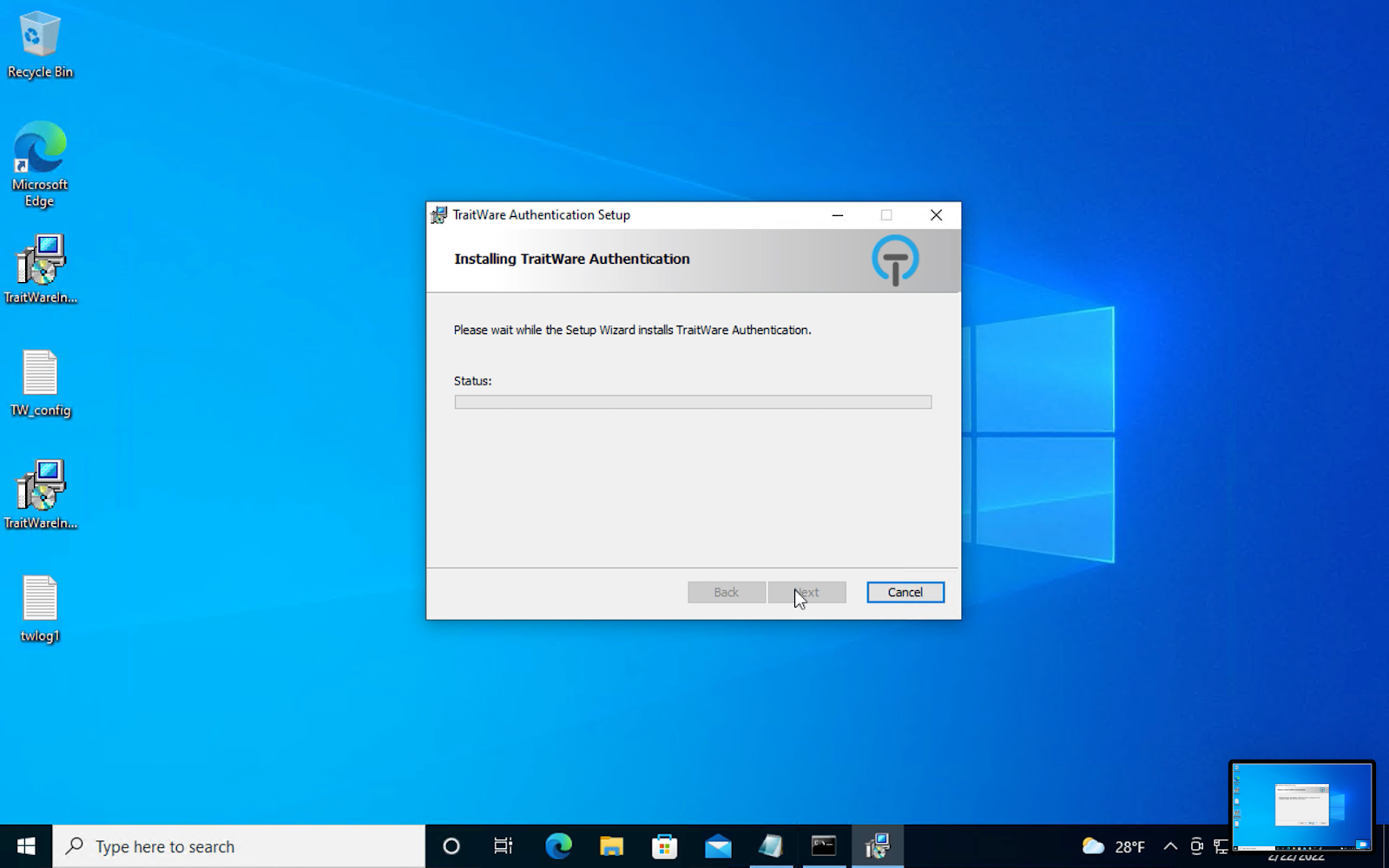Open the Windows Start menu
Viewport: 1389px width, 868px height.
pyautogui.click(x=26, y=846)
